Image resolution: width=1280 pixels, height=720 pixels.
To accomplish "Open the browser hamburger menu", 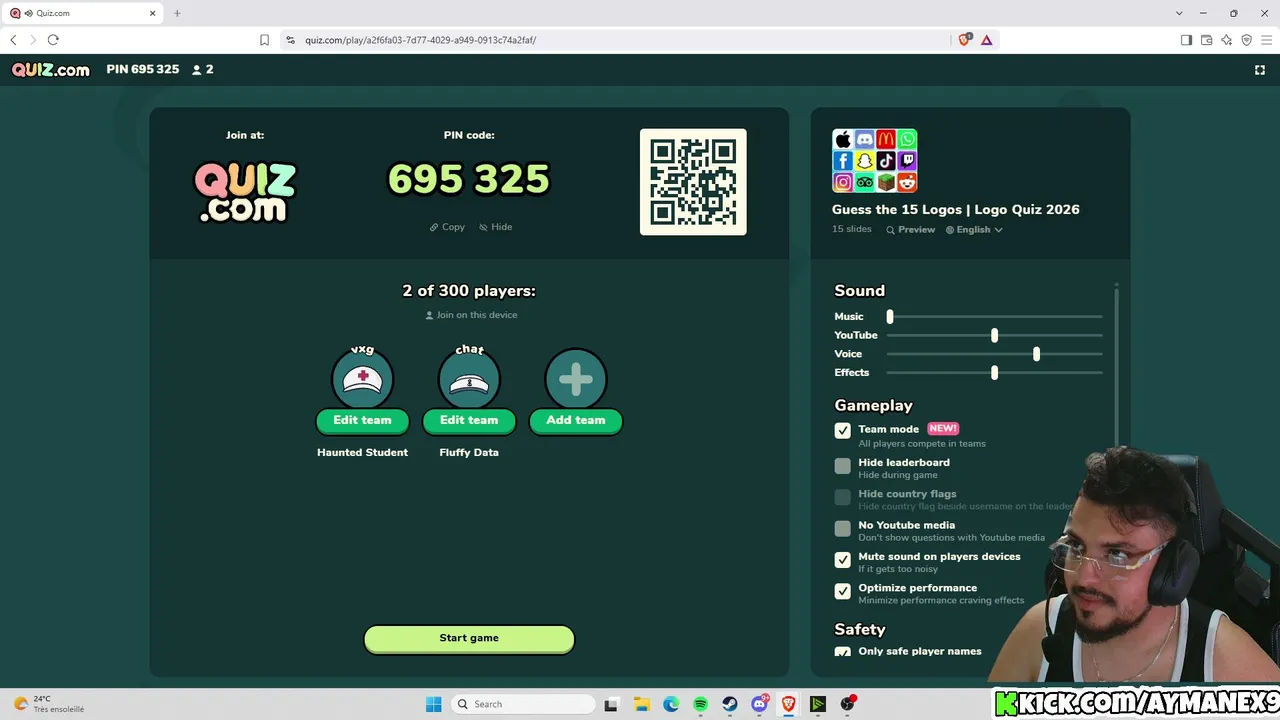I will click(x=1266, y=40).
